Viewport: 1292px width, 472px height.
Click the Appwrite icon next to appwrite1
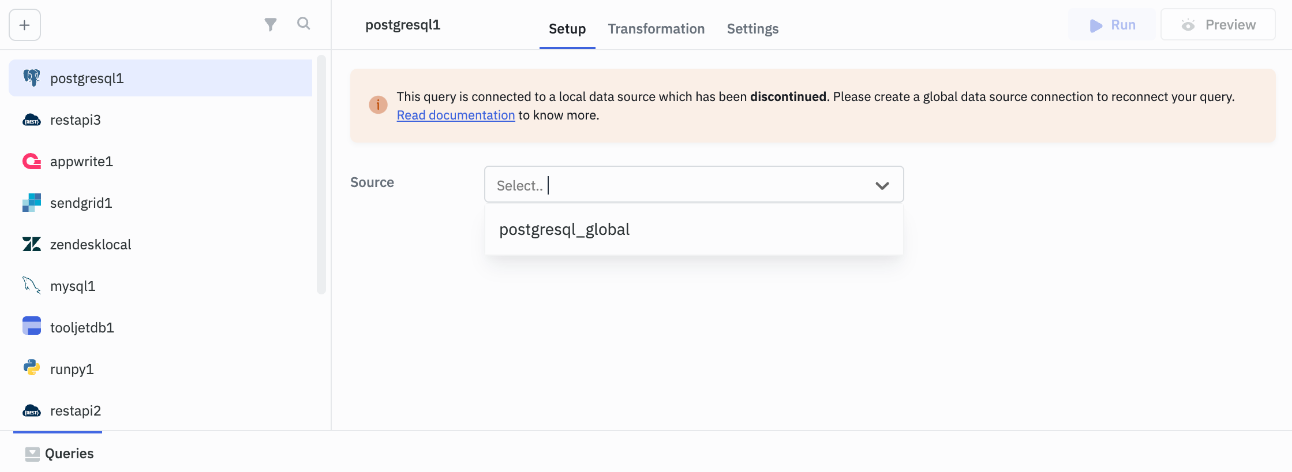click(x=31, y=161)
